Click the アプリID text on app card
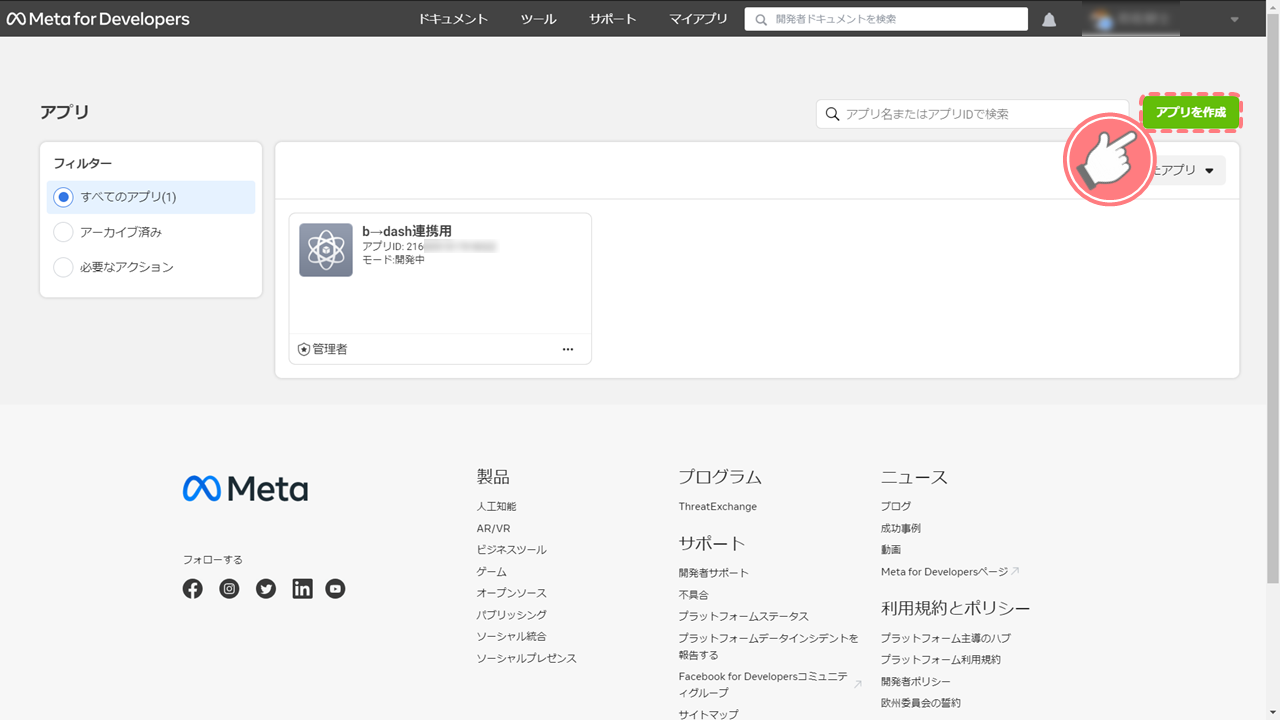The image size is (1280, 720). pyautogui.click(x=429, y=246)
